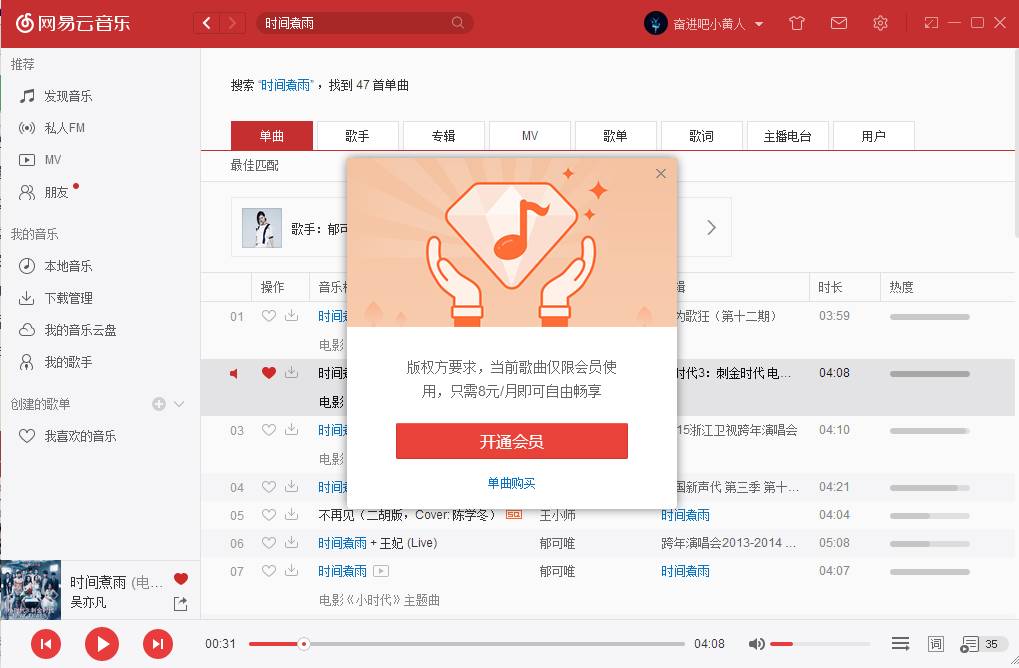Click the best match artist thumbnail
1019x668 pixels.
click(x=262, y=227)
